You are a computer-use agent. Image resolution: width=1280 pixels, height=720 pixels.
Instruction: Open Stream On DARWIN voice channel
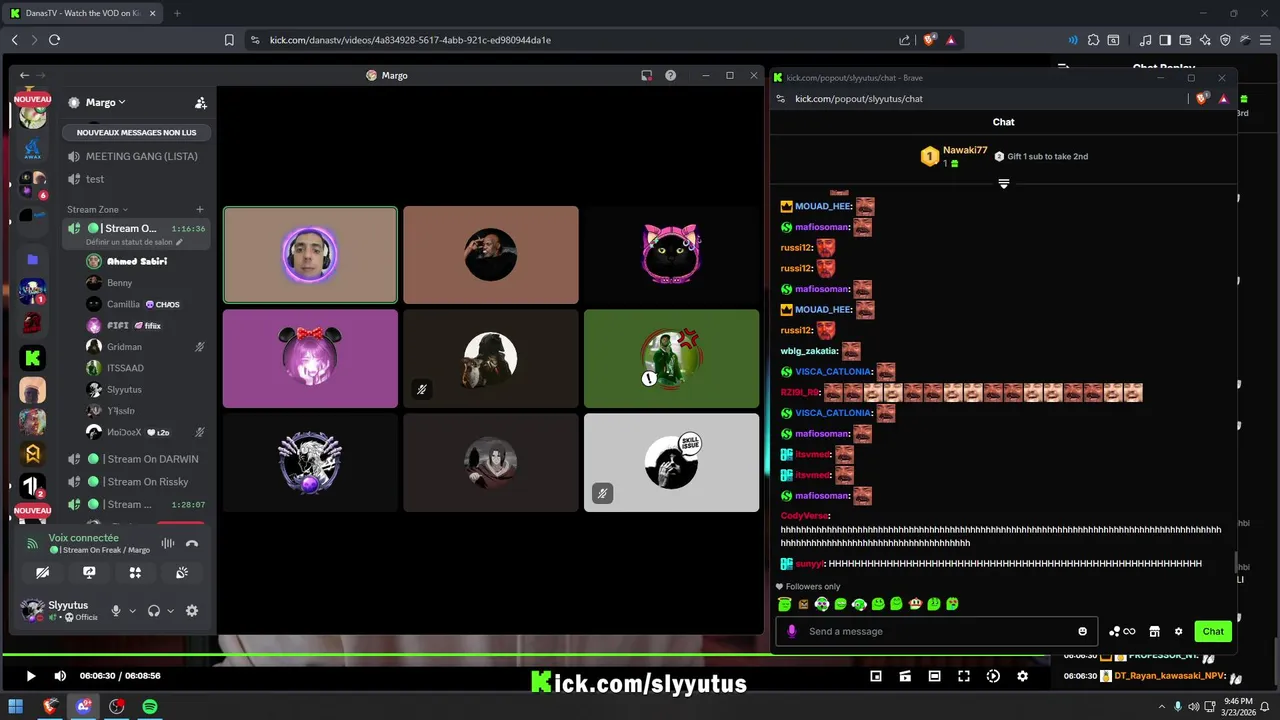click(x=135, y=459)
